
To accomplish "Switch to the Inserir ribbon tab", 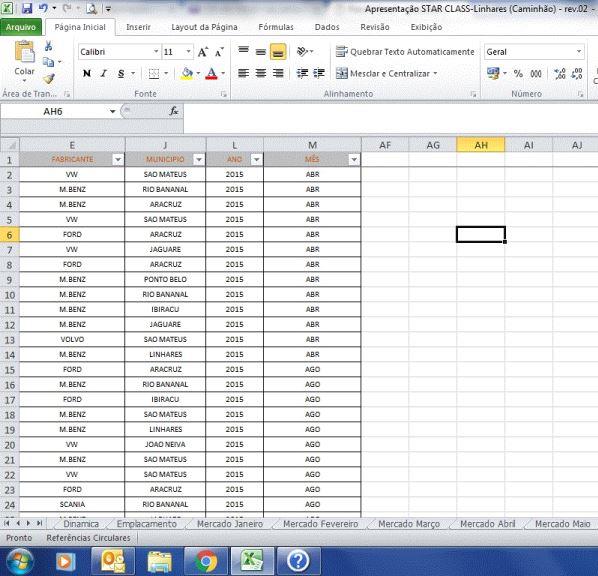I will point(138,27).
